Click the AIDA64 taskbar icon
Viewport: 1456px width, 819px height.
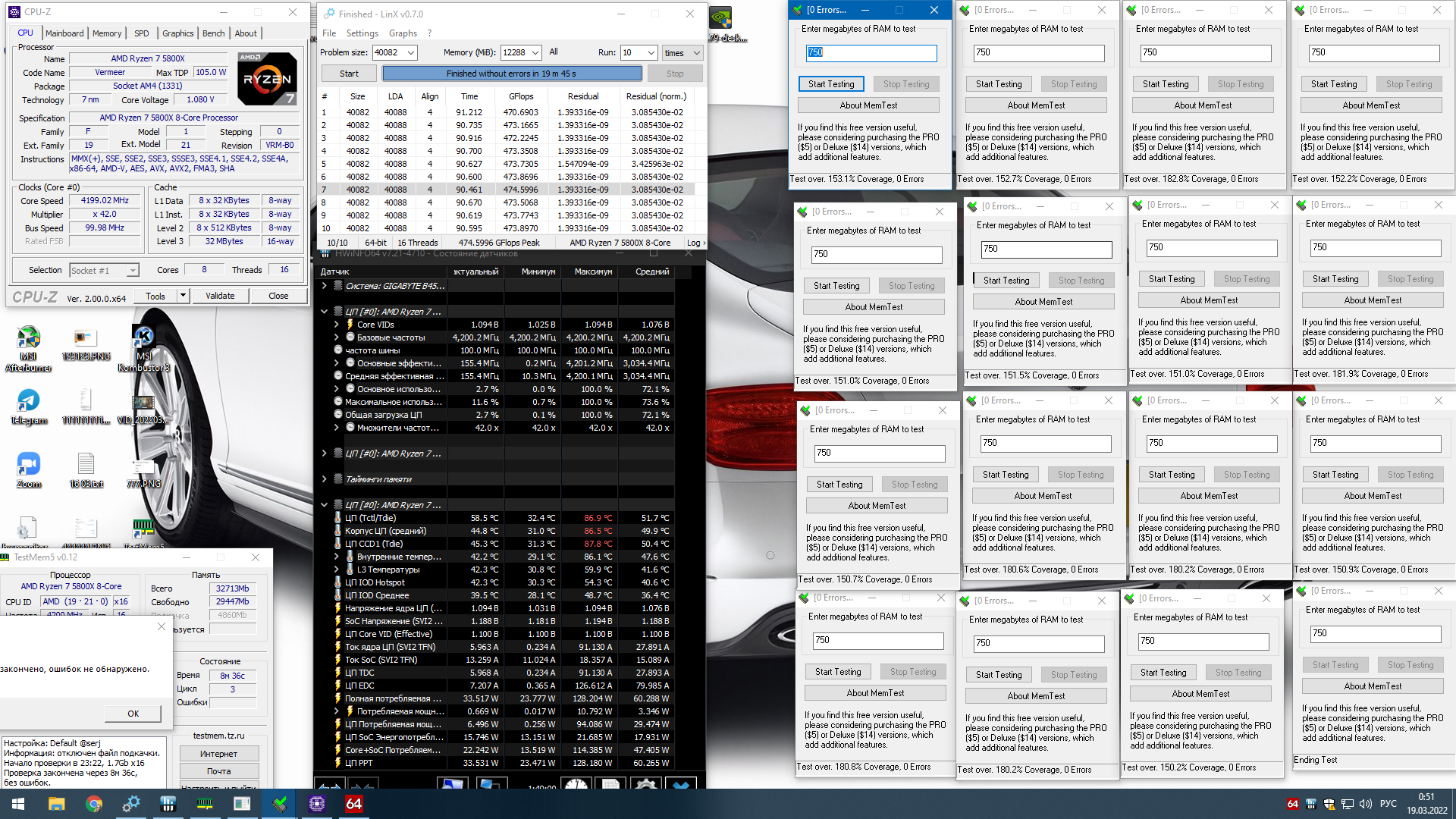pos(354,804)
